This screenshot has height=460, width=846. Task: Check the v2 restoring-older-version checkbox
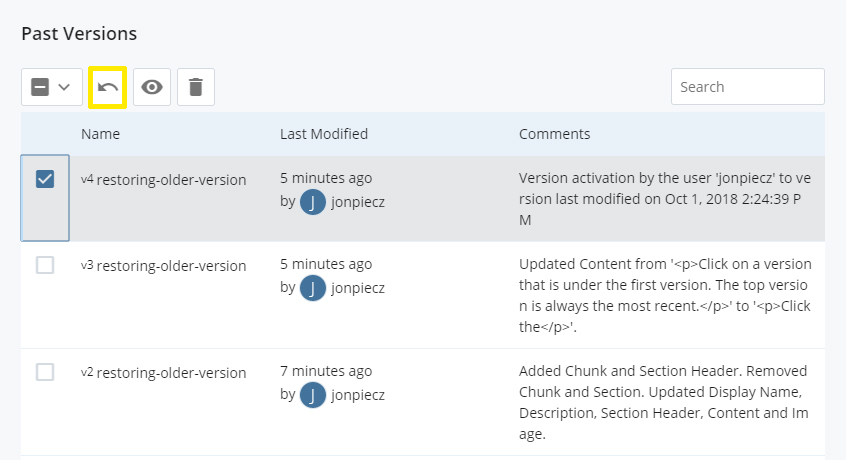tap(45, 372)
